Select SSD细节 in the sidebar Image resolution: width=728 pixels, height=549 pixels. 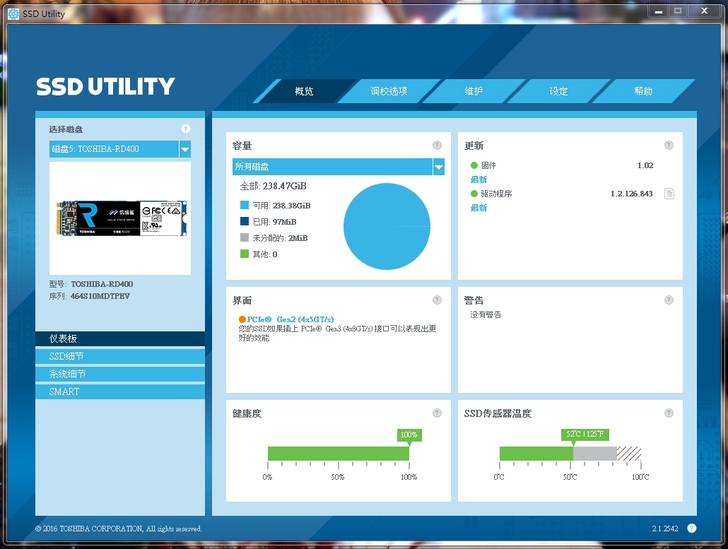[120, 356]
